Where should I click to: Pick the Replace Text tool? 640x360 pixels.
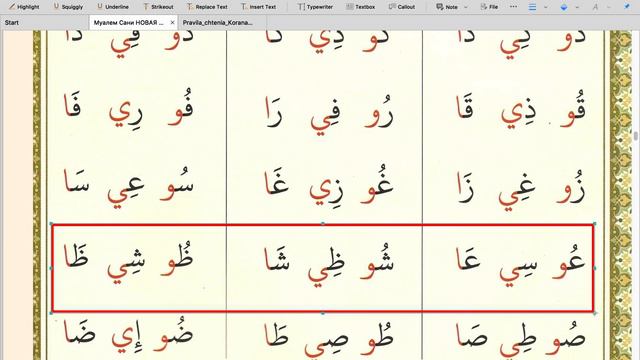point(207,7)
